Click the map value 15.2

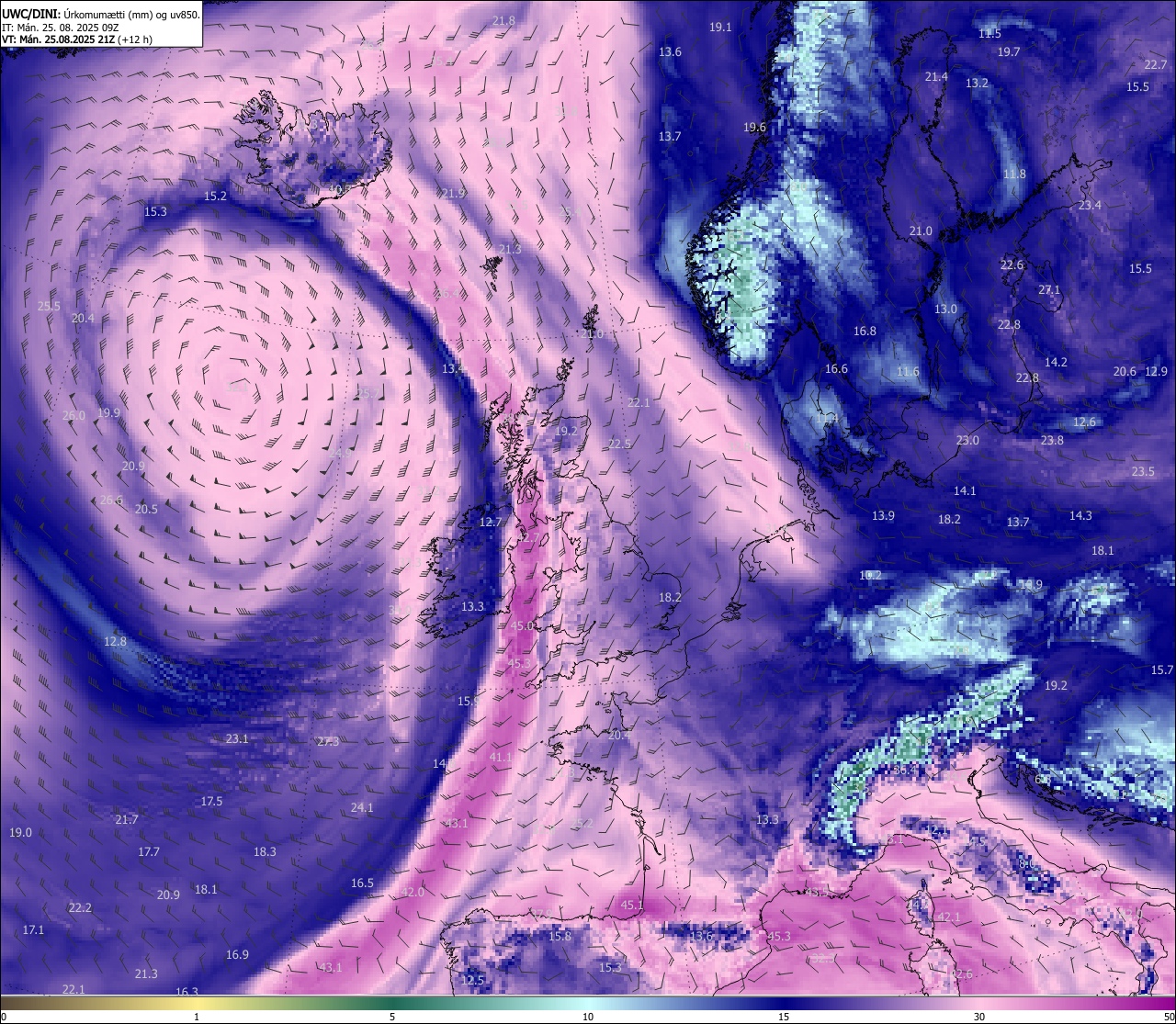pos(215,197)
